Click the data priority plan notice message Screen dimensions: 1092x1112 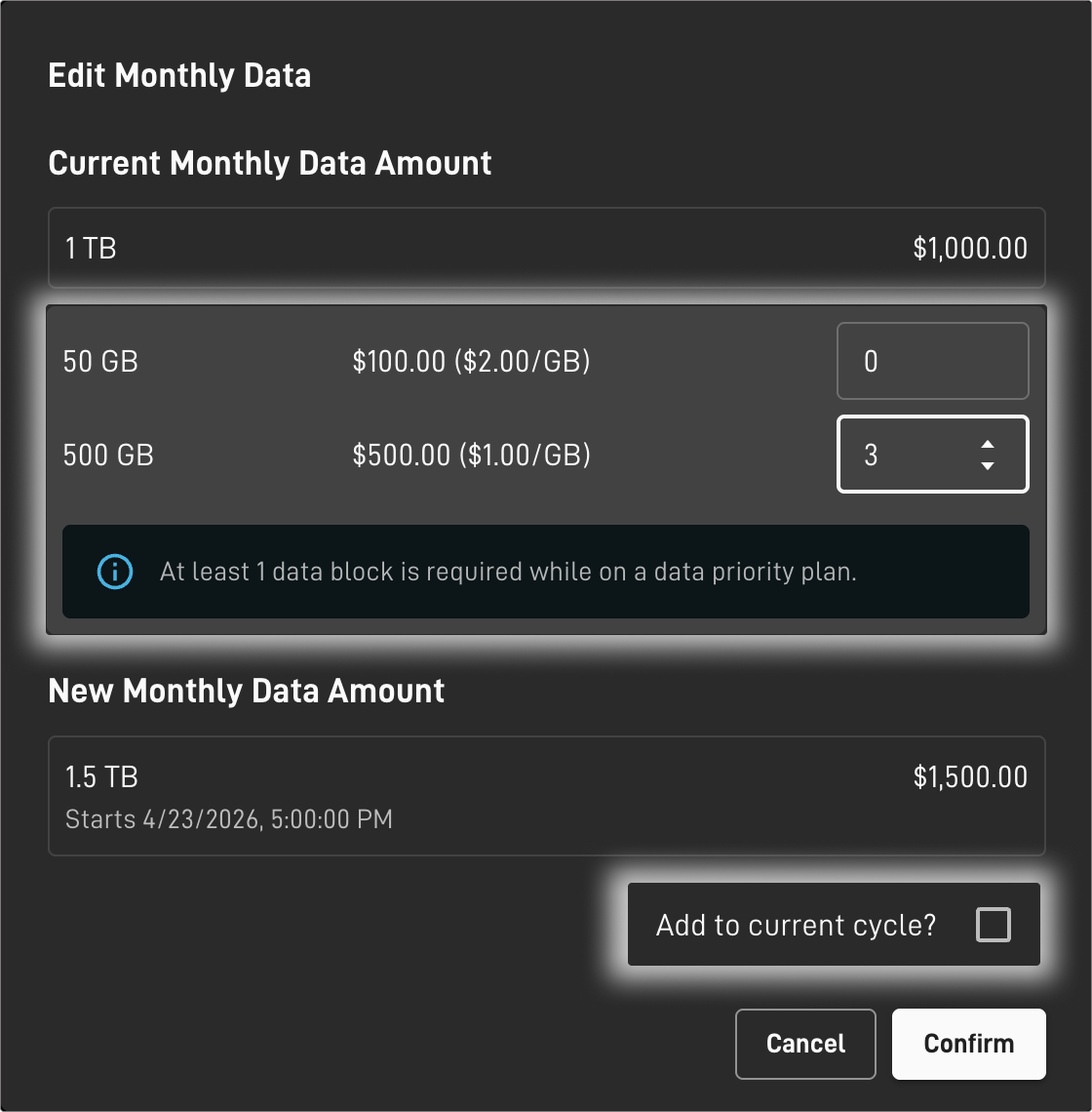pyautogui.click(x=508, y=572)
